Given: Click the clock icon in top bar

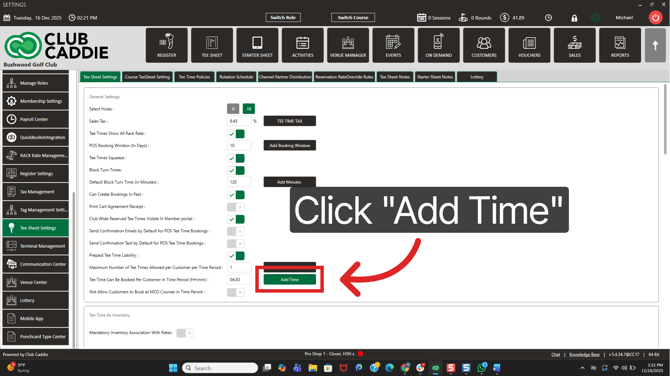Looking at the screenshot, I should (548, 18).
